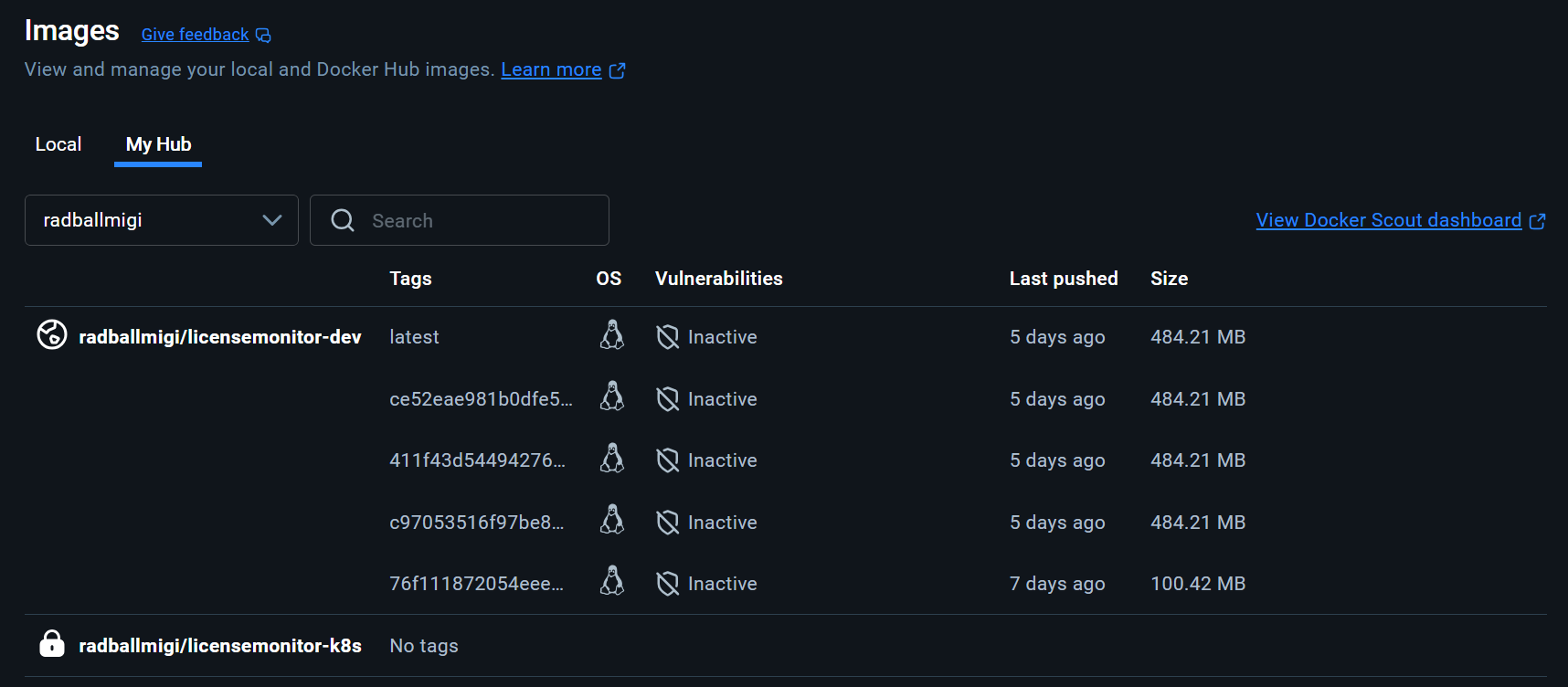Select the c97053516f97be8… tag
1568x687 pixels.
pyautogui.click(x=476, y=523)
